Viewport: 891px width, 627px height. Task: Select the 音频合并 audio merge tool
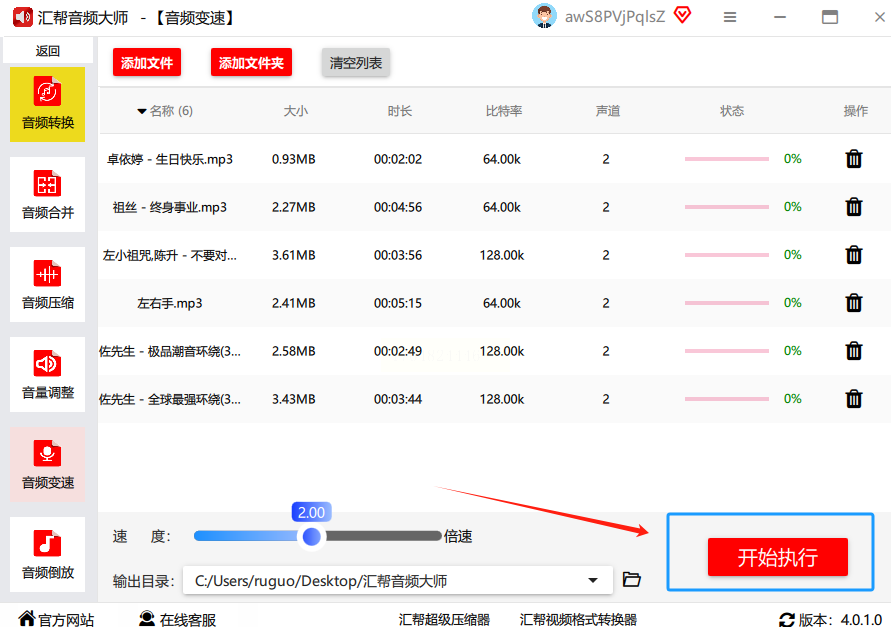pyautogui.click(x=47, y=195)
